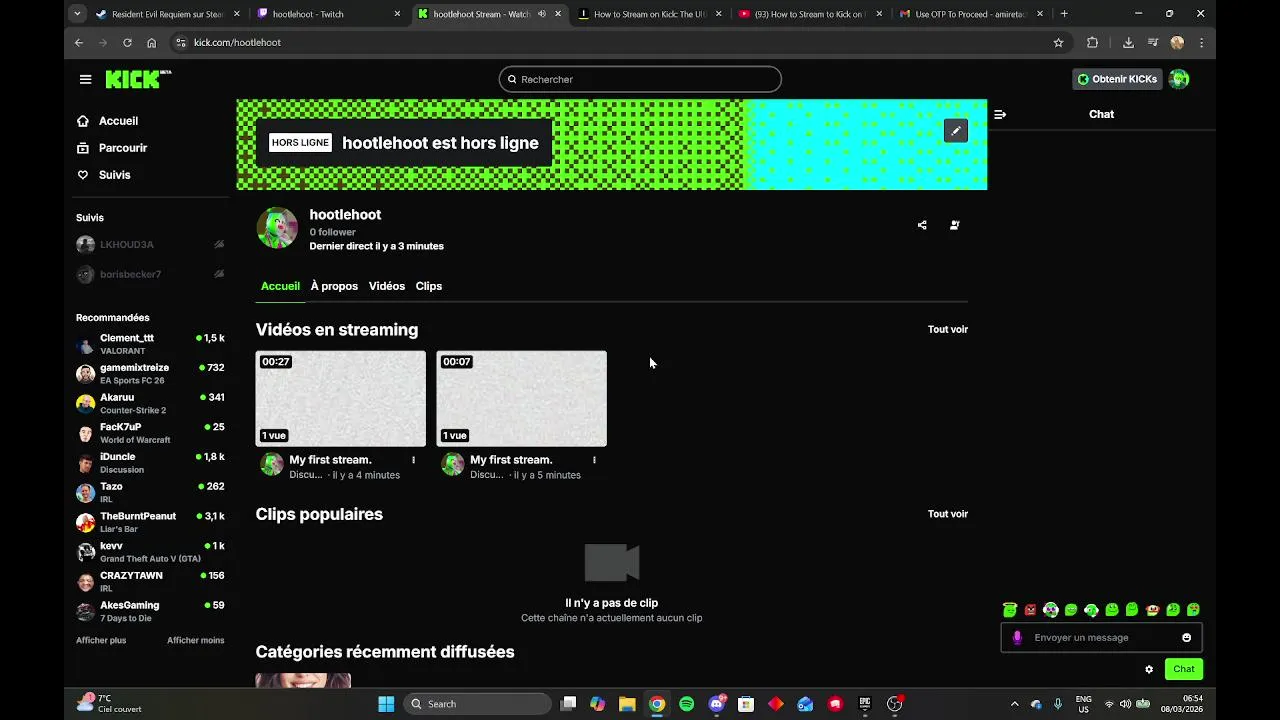Insert the angry red emote
Viewport: 1280px width, 720px height.
click(1030, 610)
